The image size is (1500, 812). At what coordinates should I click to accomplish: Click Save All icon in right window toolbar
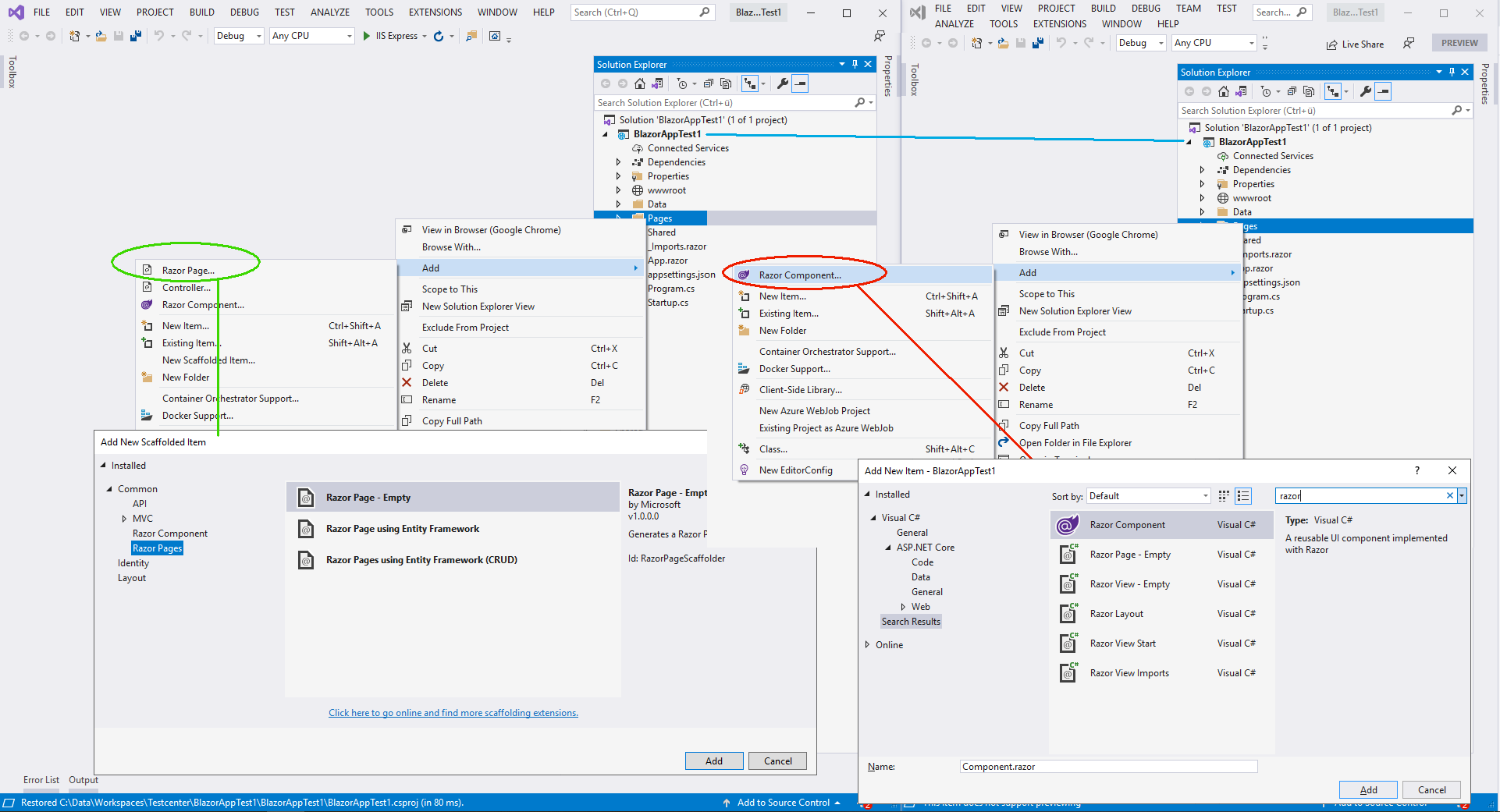1038,43
